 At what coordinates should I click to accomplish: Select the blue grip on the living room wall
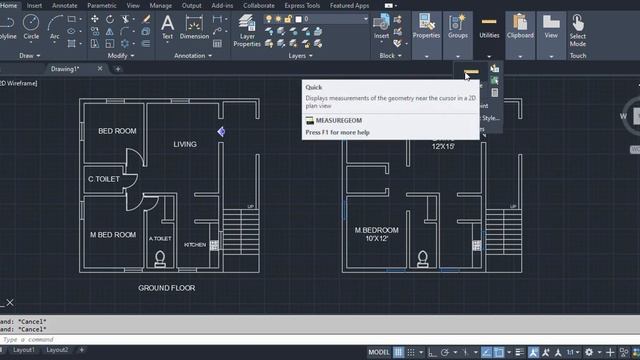221,131
